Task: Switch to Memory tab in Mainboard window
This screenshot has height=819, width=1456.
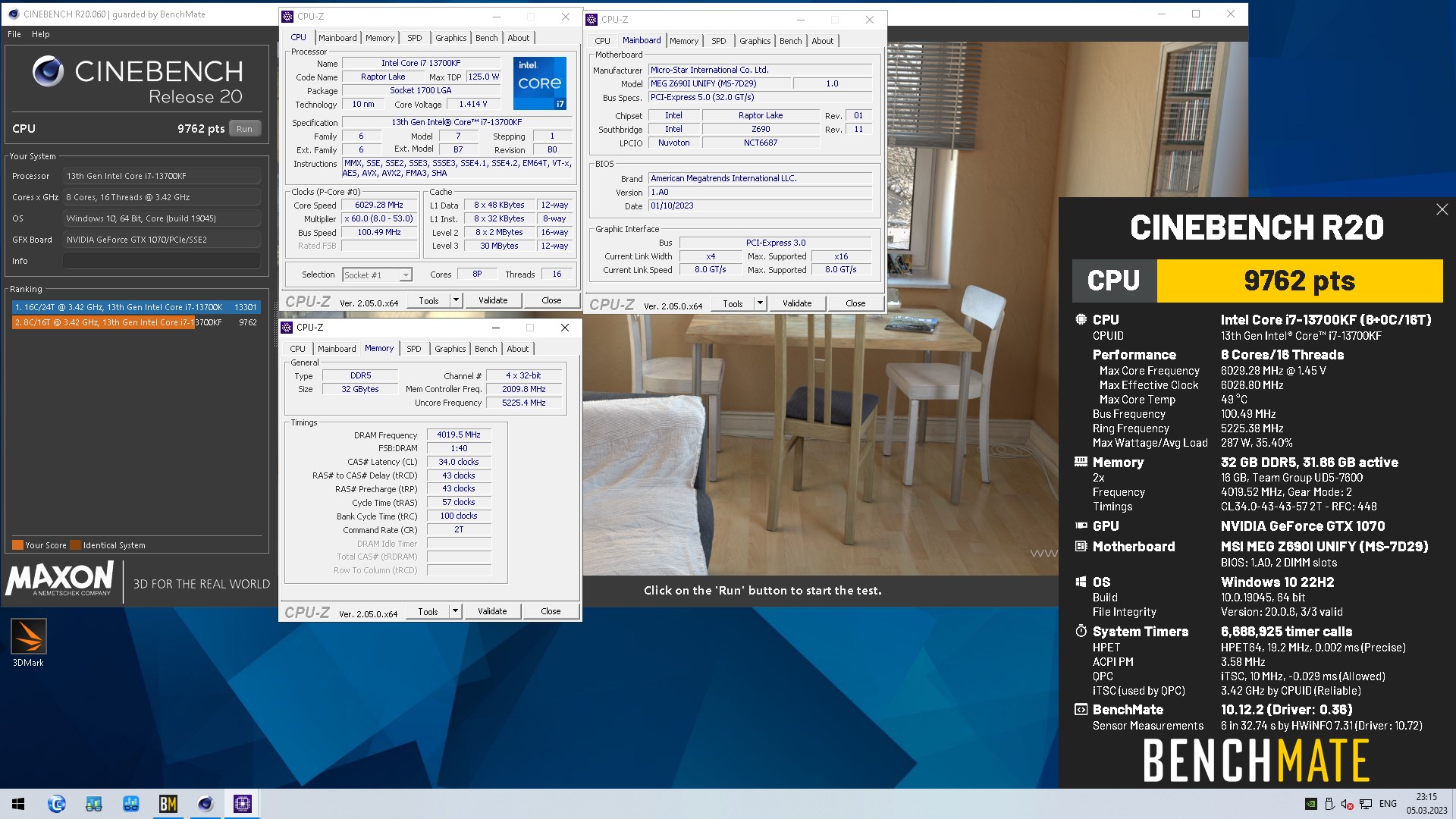Action: (684, 41)
